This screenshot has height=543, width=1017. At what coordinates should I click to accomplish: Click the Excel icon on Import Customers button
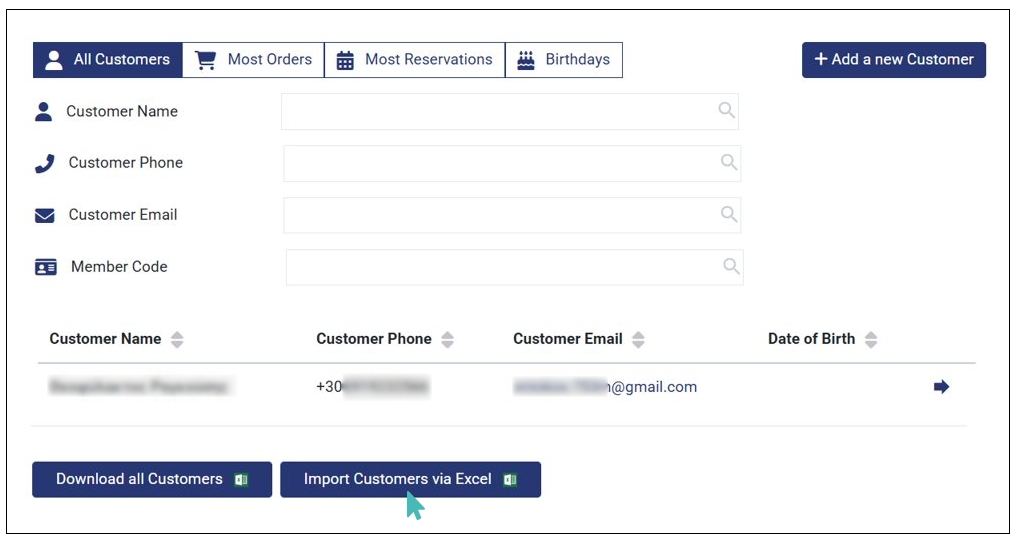510,480
